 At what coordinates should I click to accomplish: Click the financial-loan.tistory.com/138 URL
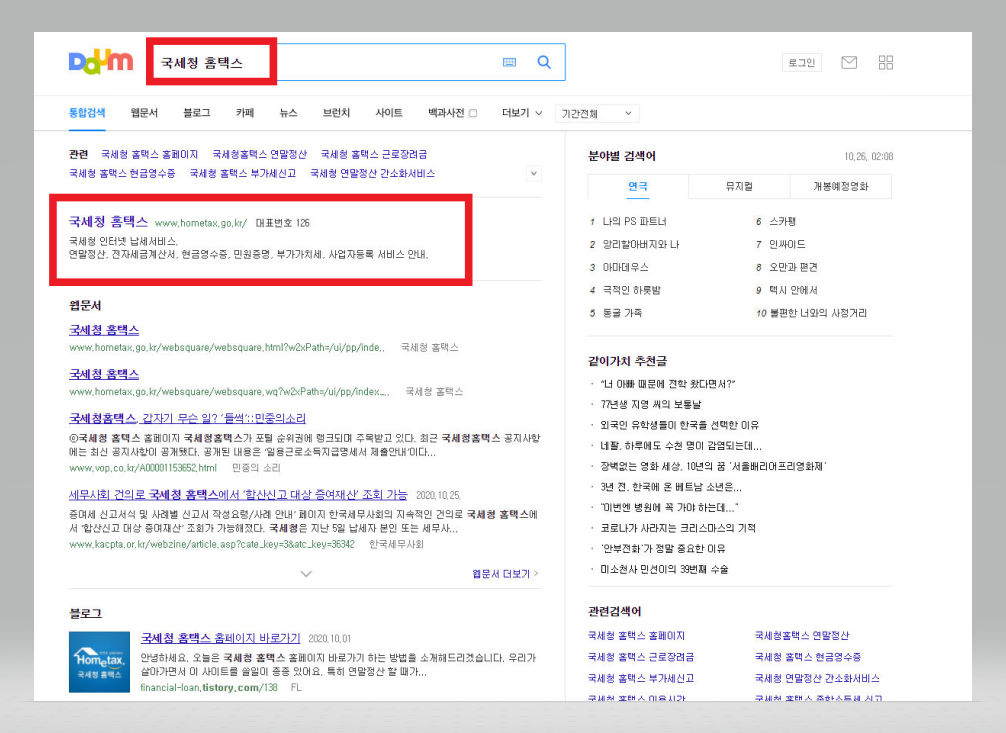click(209, 687)
